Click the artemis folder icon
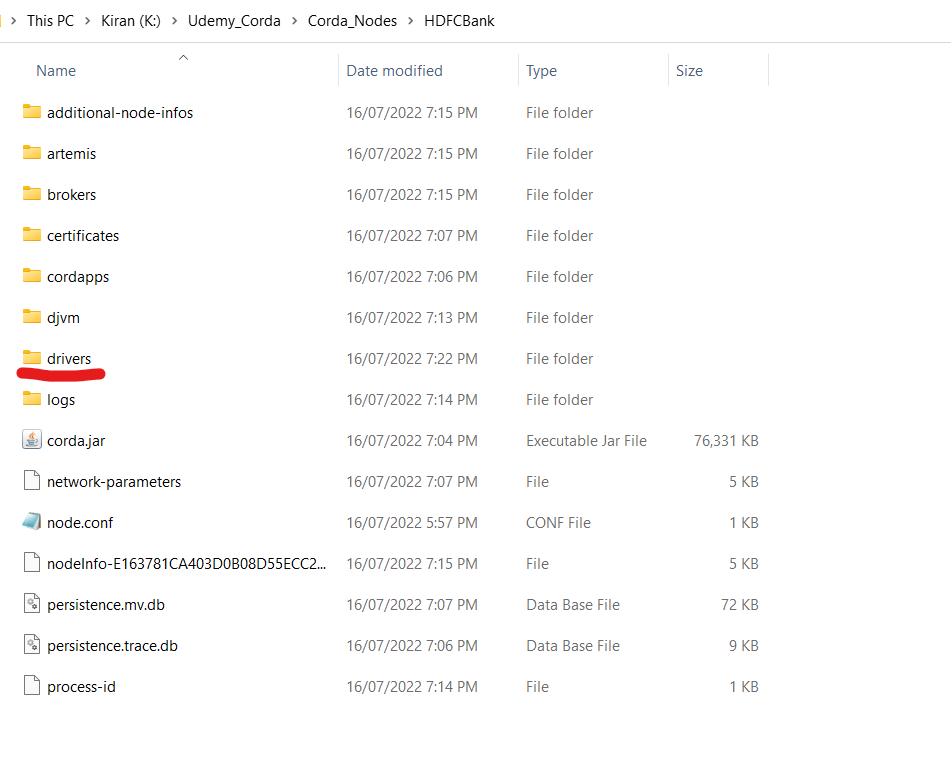The height and width of the screenshot is (761, 951). pyautogui.click(x=32, y=153)
